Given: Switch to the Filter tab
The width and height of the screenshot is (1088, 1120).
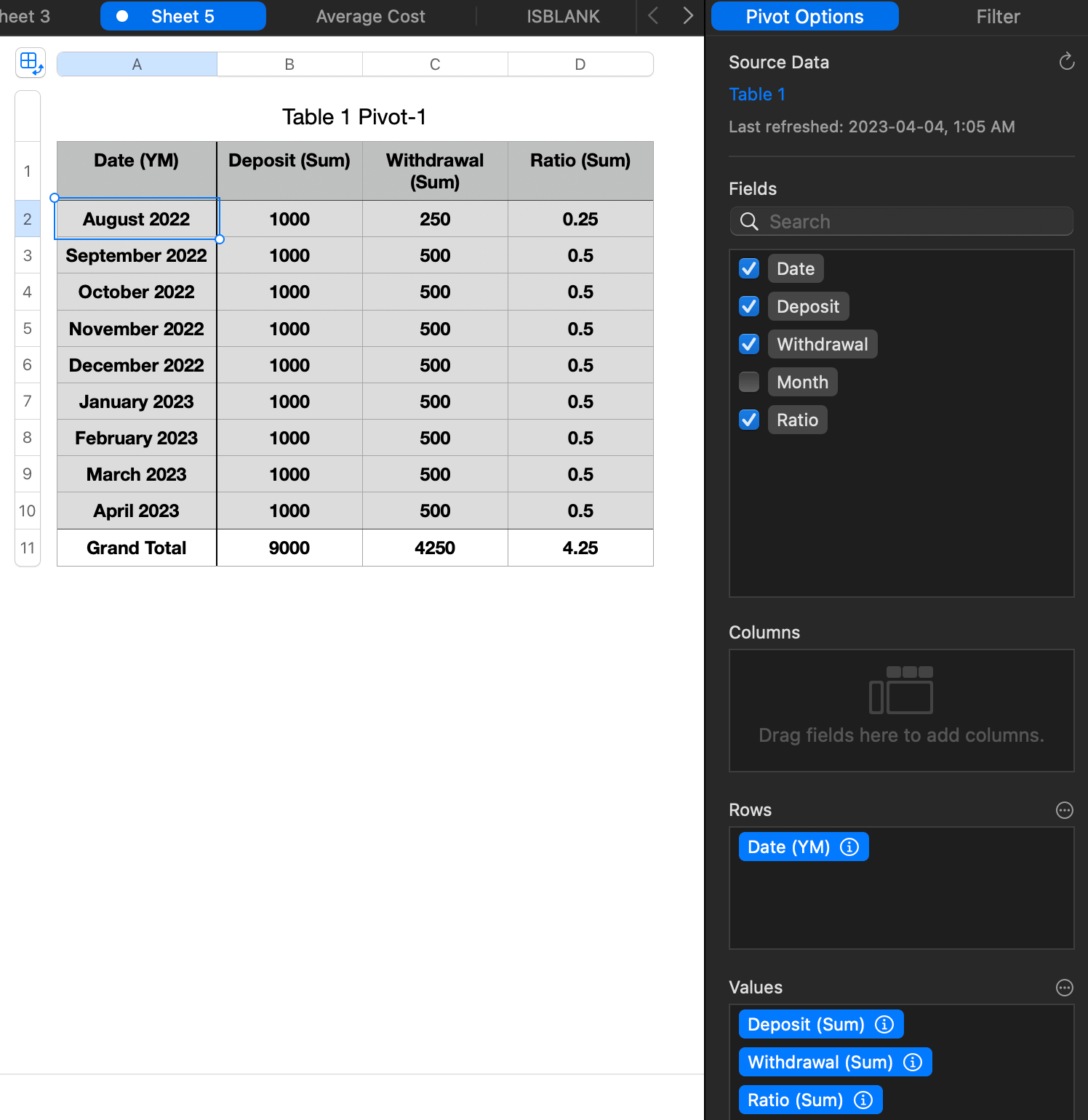Looking at the screenshot, I should click(997, 16).
